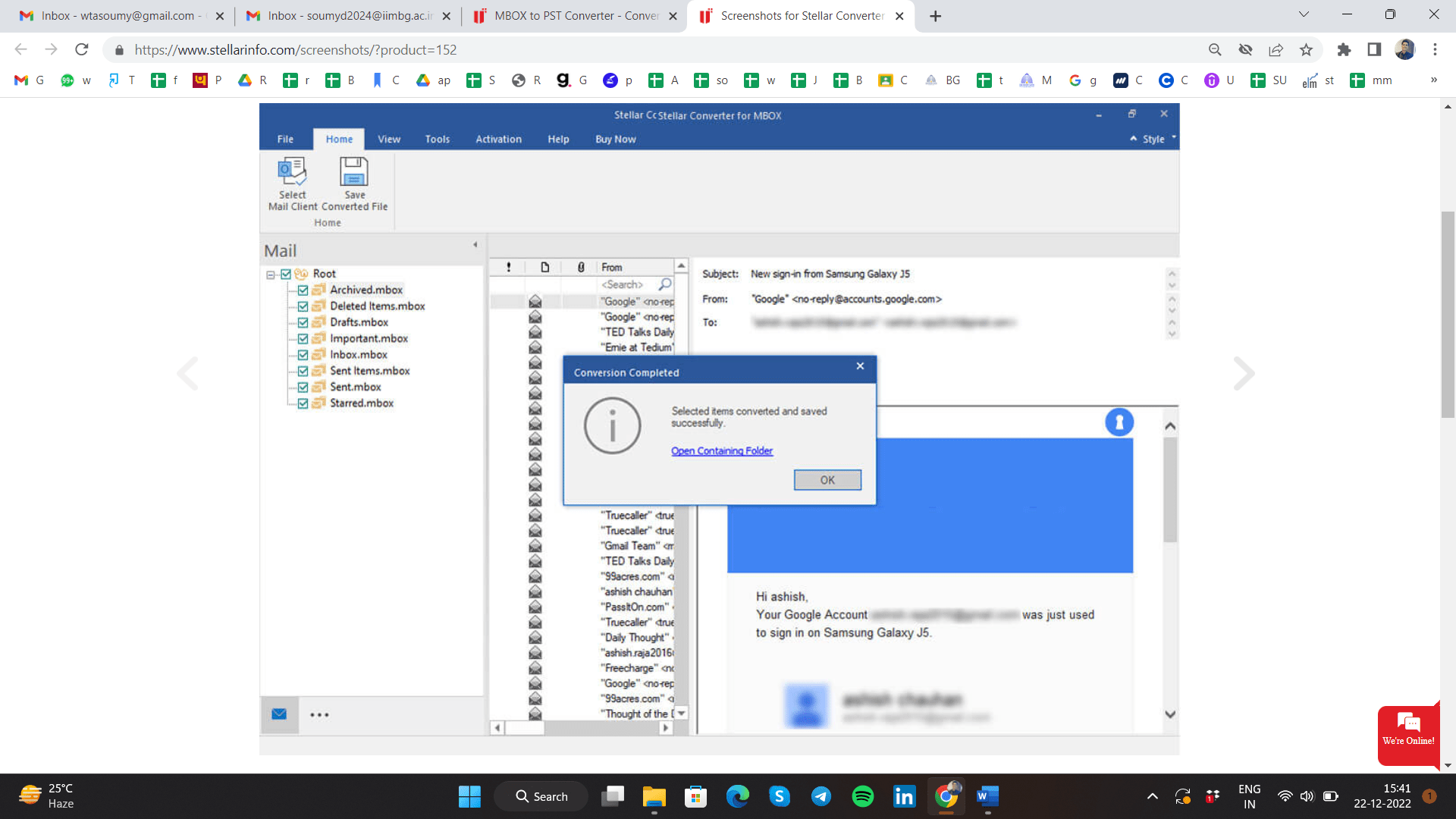
Task: Click the item type column header icon
Action: click(x=544, y=267)
